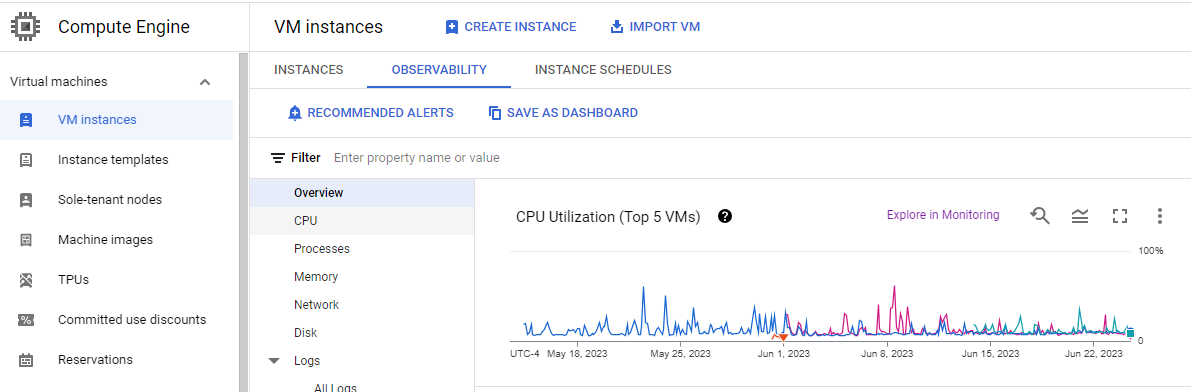Viewport: 1191px width, 392px height.
Task: Open the chart's more options menu
Action: point(1159,217)
